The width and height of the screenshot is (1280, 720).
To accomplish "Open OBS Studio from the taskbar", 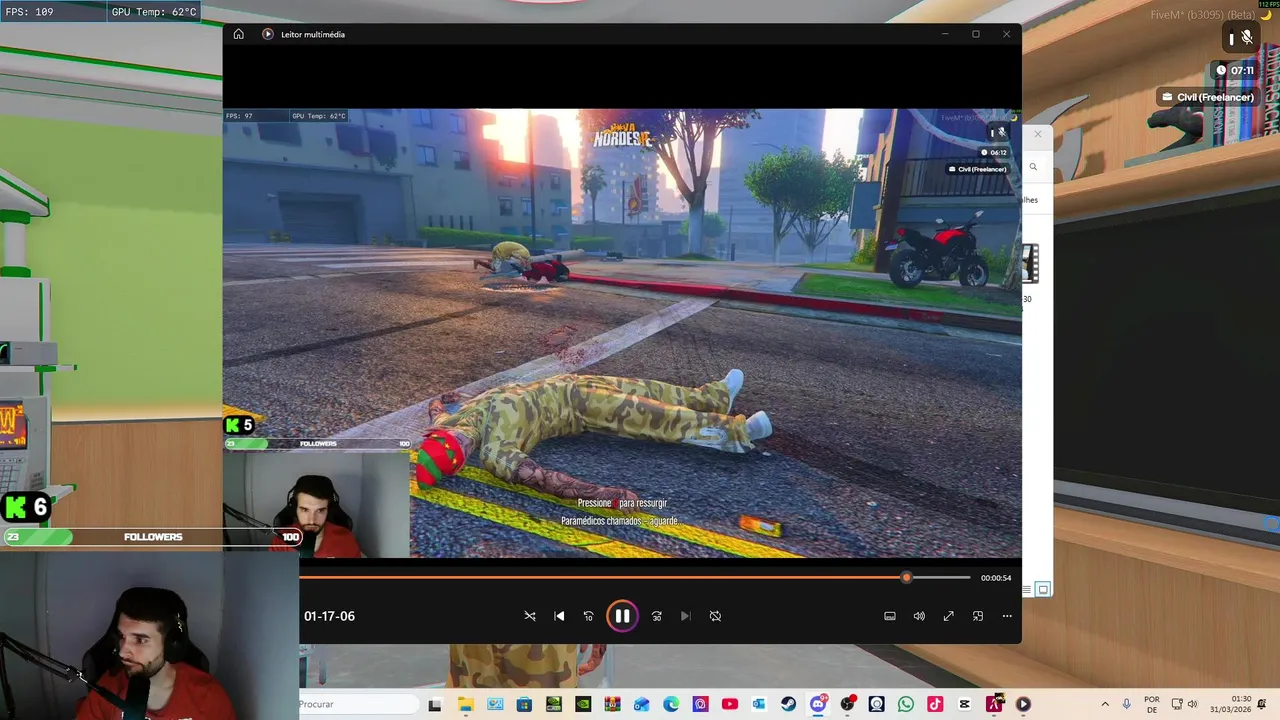I will [848, 704].
